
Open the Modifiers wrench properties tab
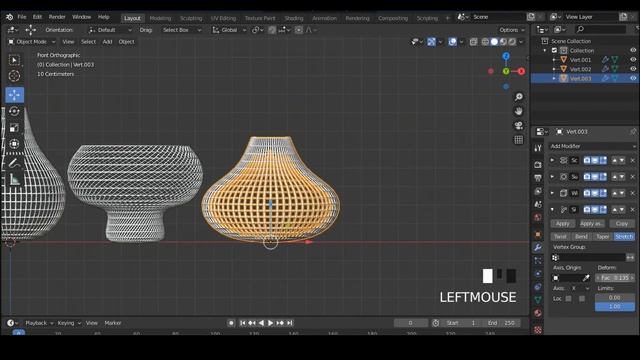[538, 247]
